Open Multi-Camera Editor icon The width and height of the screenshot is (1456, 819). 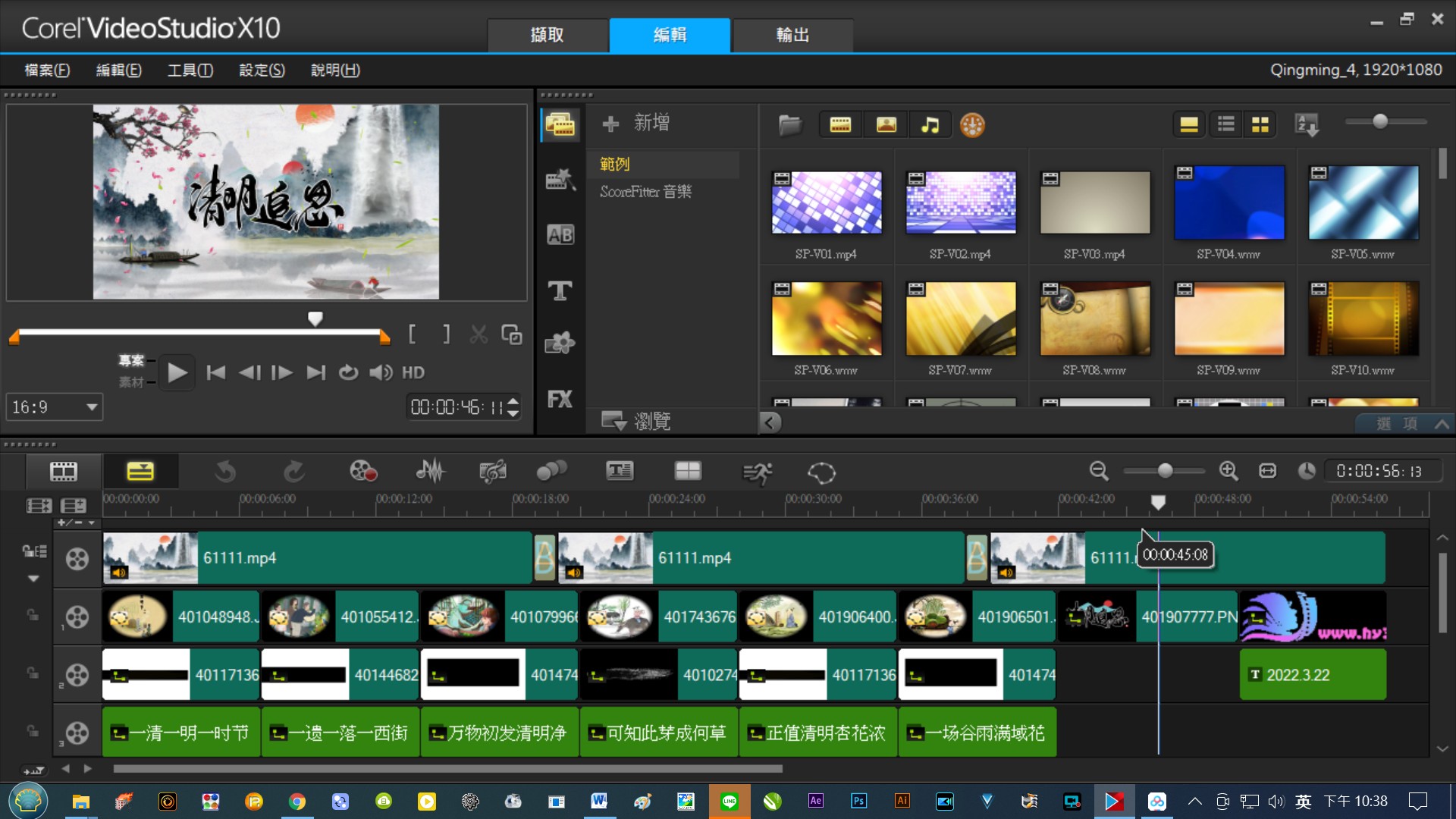tap(688, 472)
